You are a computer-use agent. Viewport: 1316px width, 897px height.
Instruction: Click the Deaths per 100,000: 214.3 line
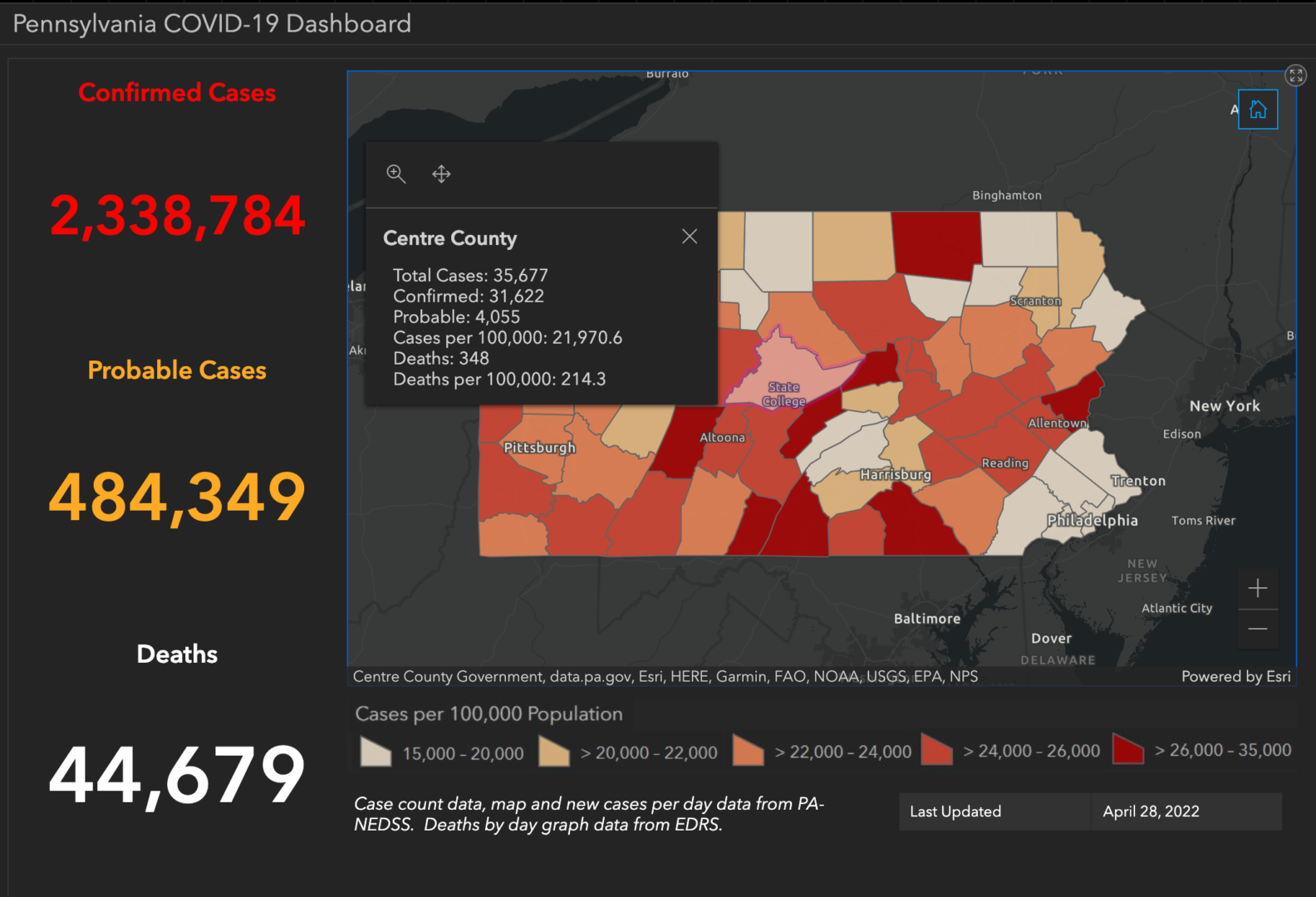499,379
